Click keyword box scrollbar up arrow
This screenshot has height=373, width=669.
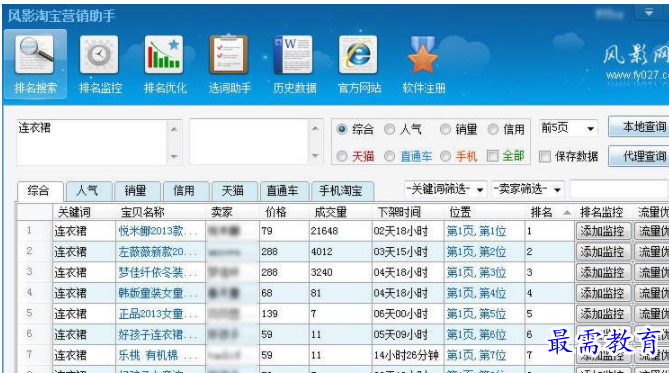pos(174,128)
